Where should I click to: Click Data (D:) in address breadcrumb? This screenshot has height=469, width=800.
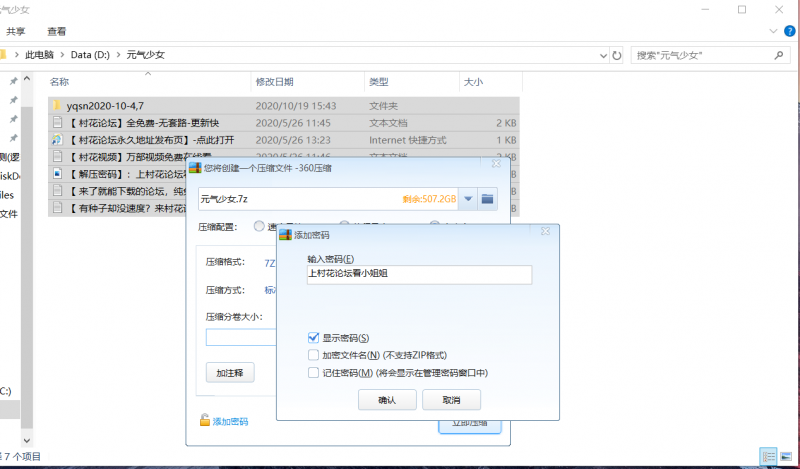90,55
